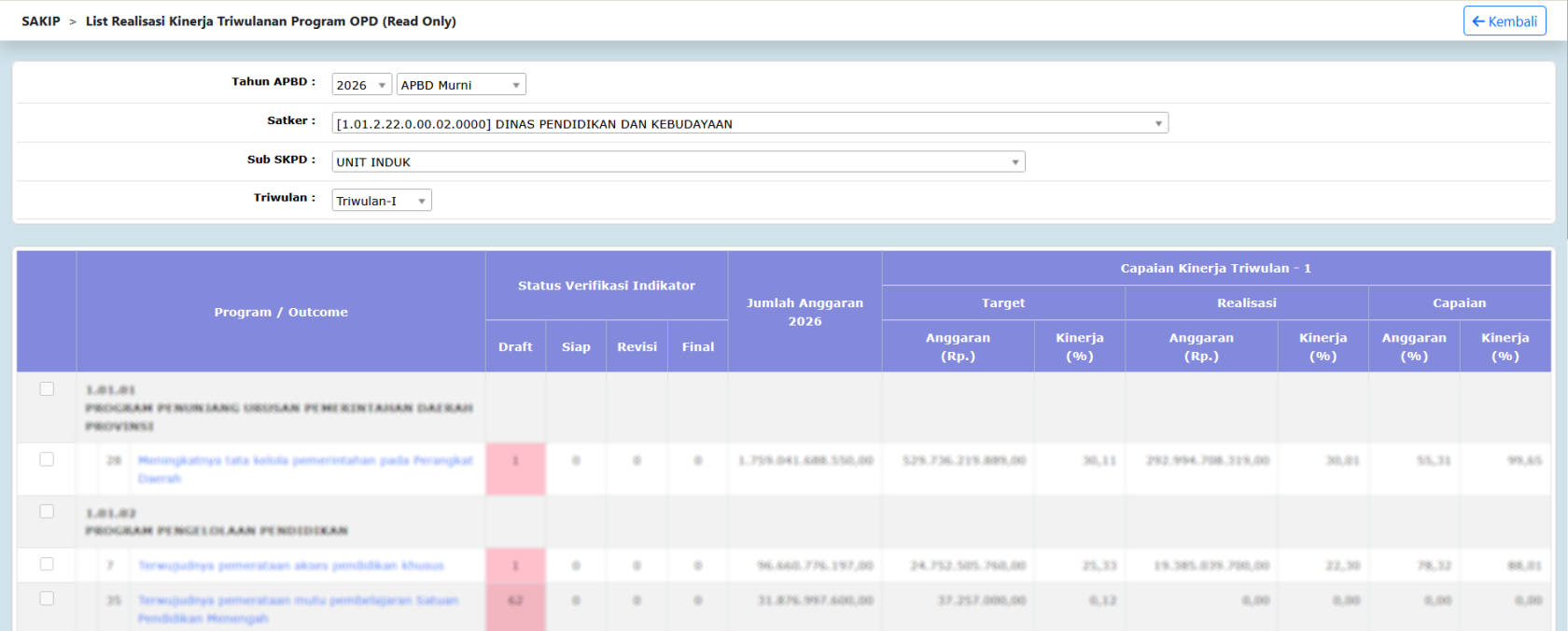
Task: Click the Target group header
Action: click(x=1003, y=302)
